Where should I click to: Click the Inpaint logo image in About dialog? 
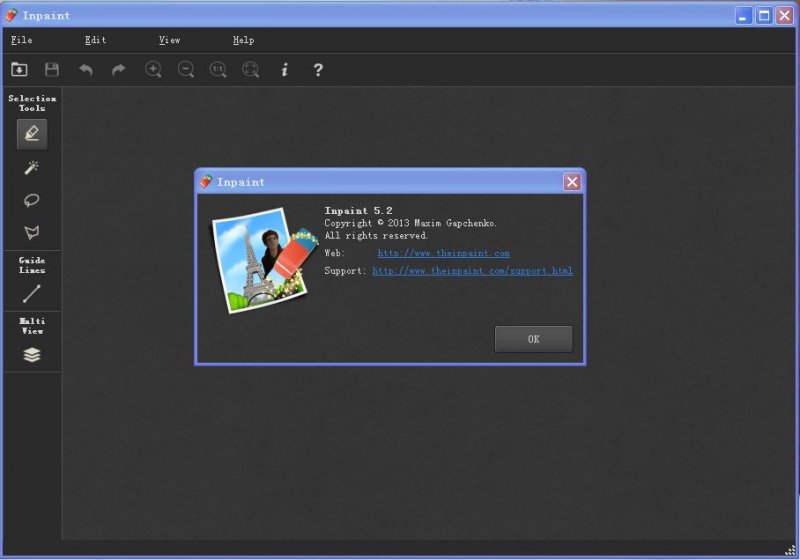265,260
